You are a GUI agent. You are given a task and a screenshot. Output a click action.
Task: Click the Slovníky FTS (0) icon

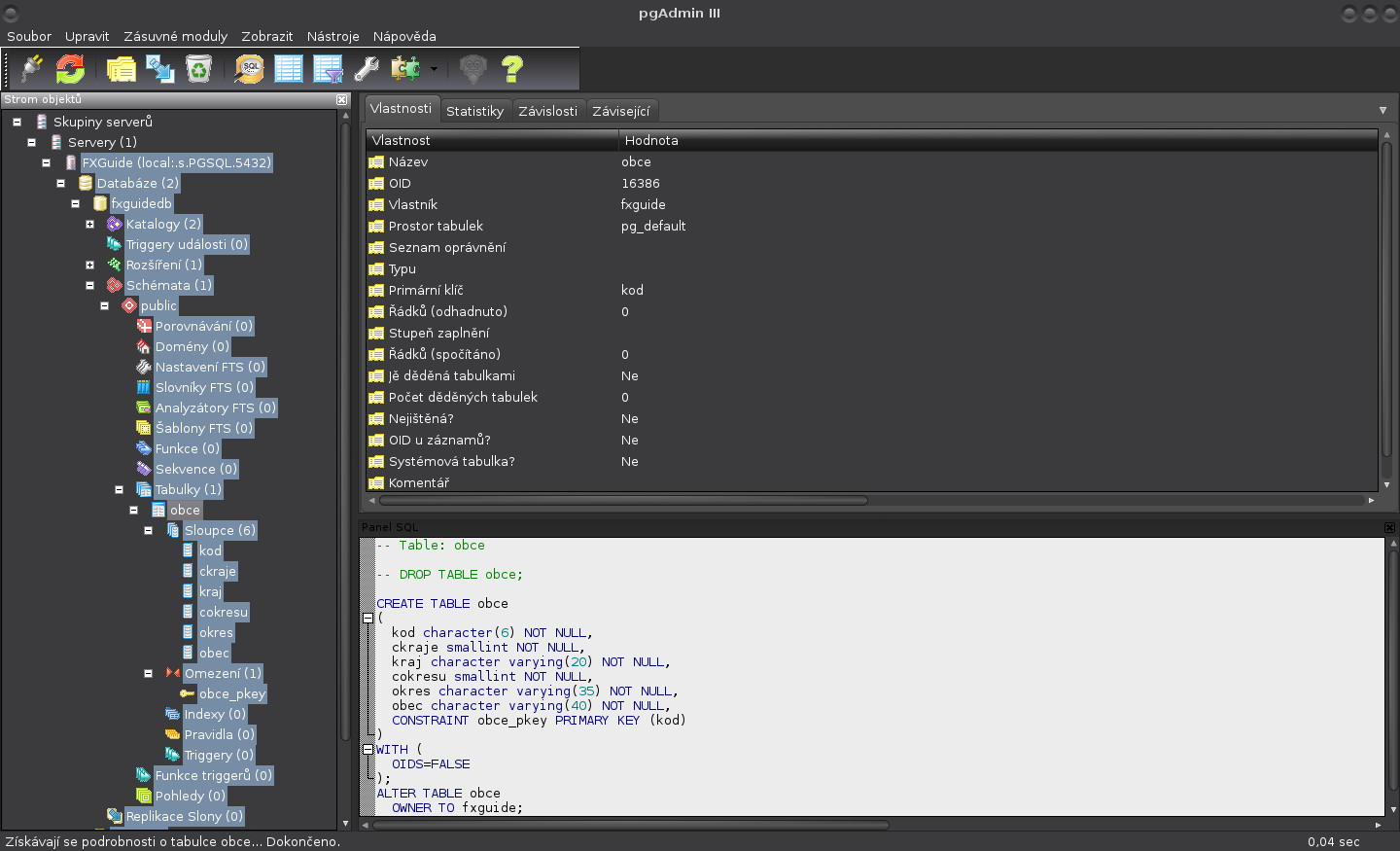click(144, 387)
